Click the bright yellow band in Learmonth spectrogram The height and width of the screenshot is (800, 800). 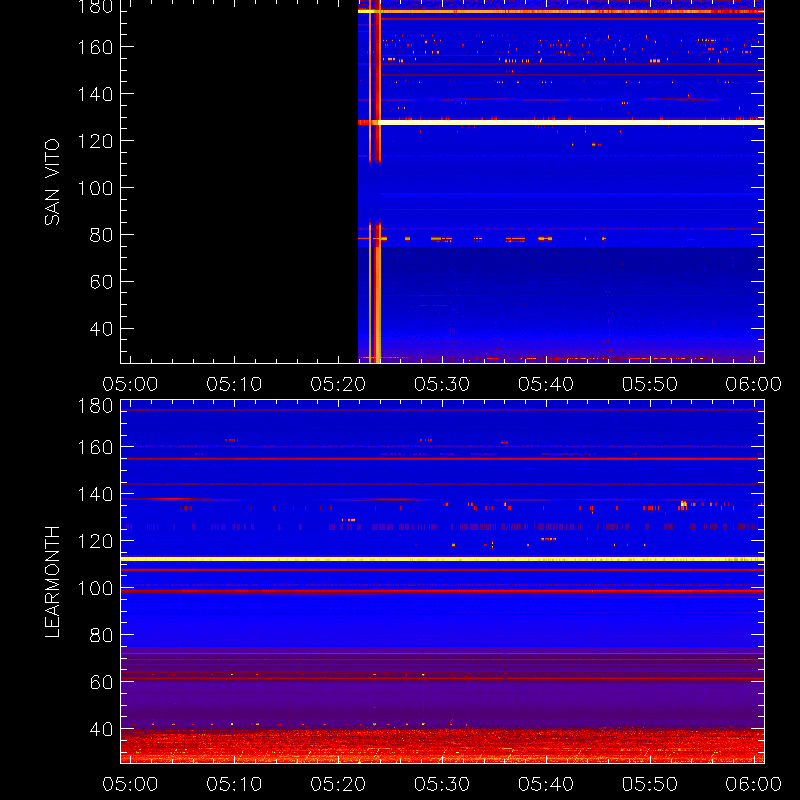point(442,559)
